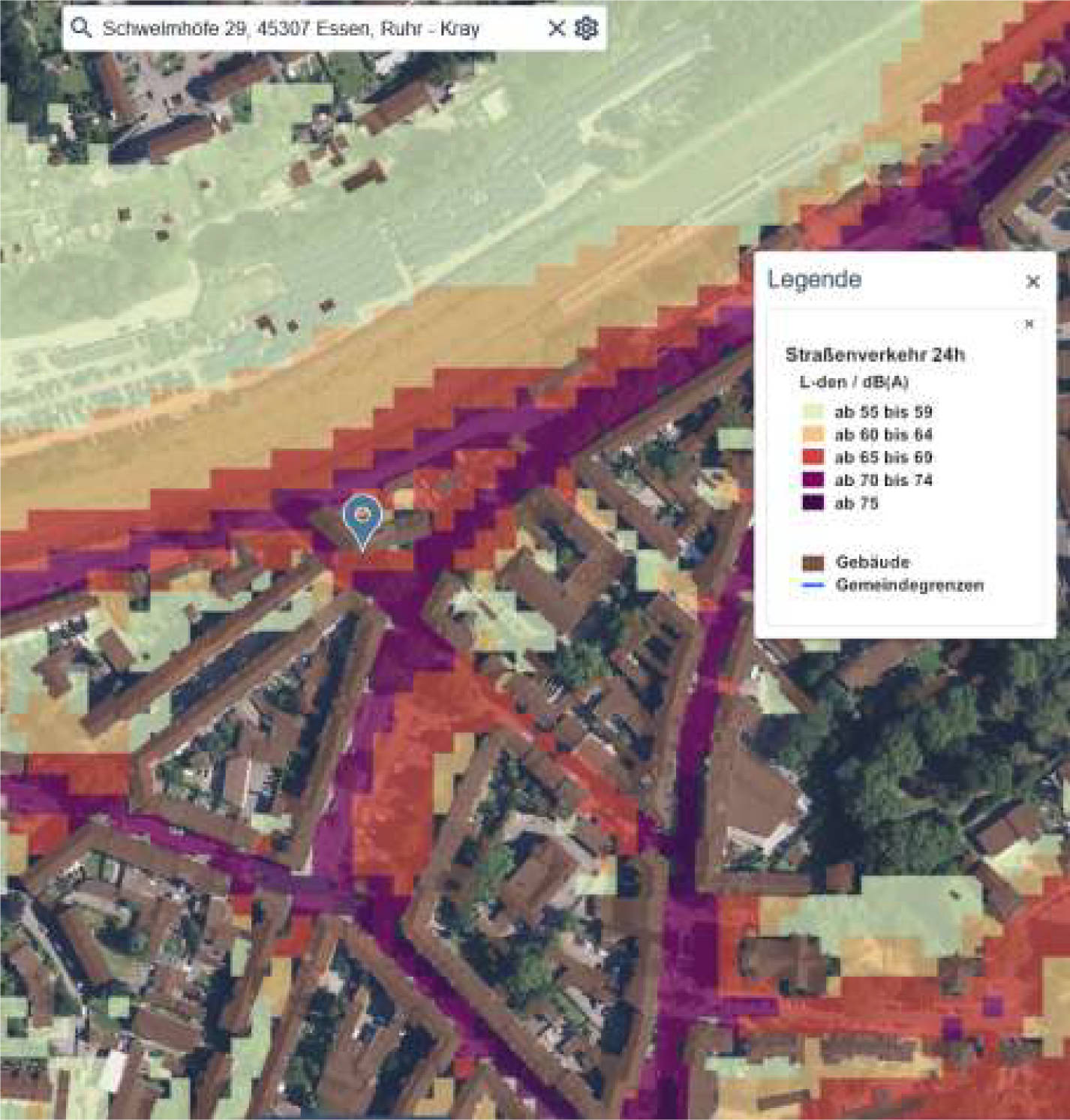This screenshot has width=1070, height=1120.
Task: Click the 'ab 65 bis 69' color swatch
Action: pyautogui.click(x=813, y=457)
